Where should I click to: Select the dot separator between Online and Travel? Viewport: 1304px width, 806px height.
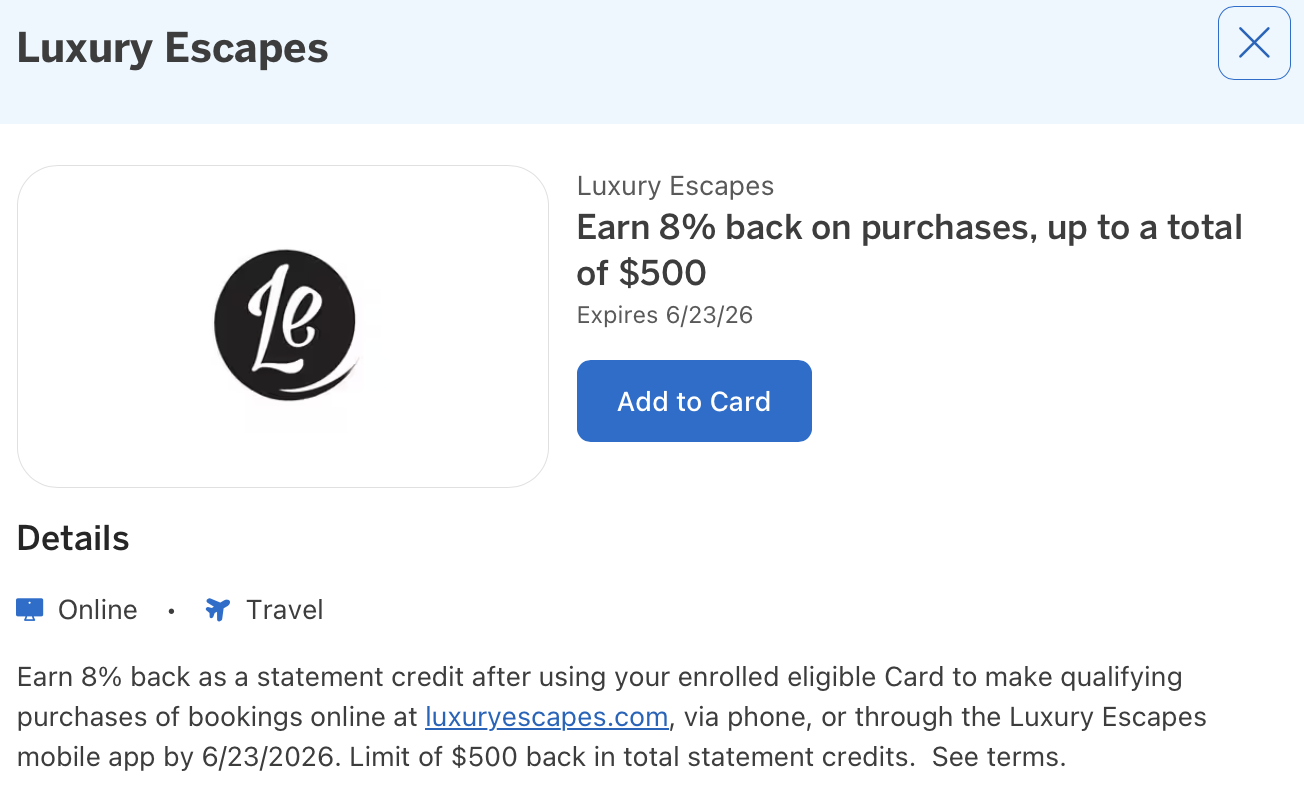coord(171,610)
